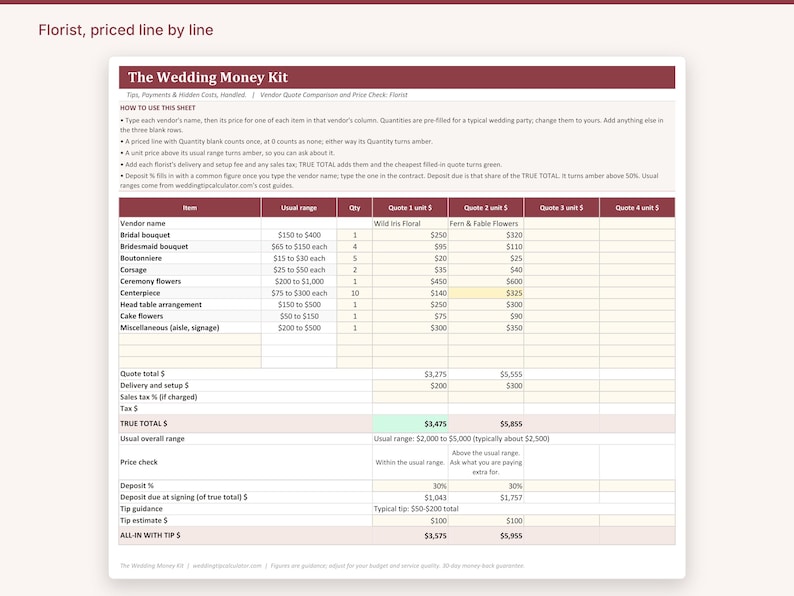Click the Centerpiece quantity cell "10"
Image resolution: width=794 pixels, height=596 pixels.
click(354, 293)
